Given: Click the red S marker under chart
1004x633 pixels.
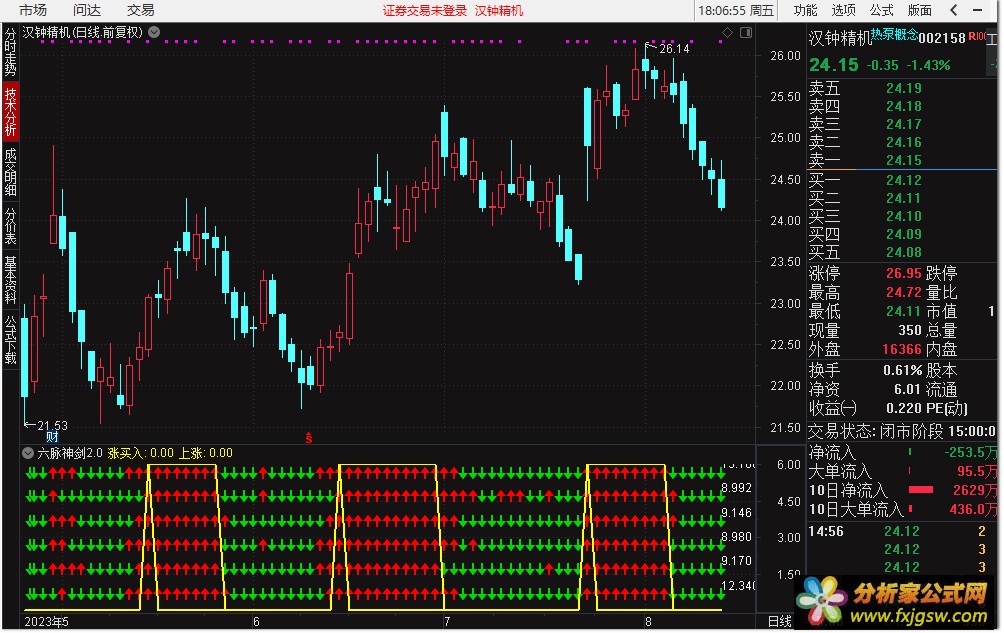Looking at the screenshot, I should pyautogui.click(x=309, y=438).
